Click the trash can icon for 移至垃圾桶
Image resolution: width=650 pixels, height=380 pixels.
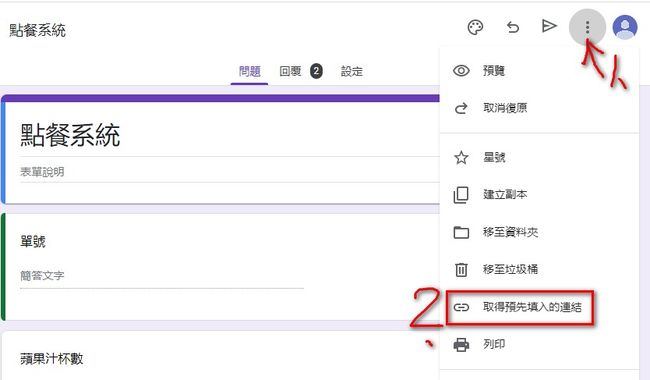click(x=461, y=269)
